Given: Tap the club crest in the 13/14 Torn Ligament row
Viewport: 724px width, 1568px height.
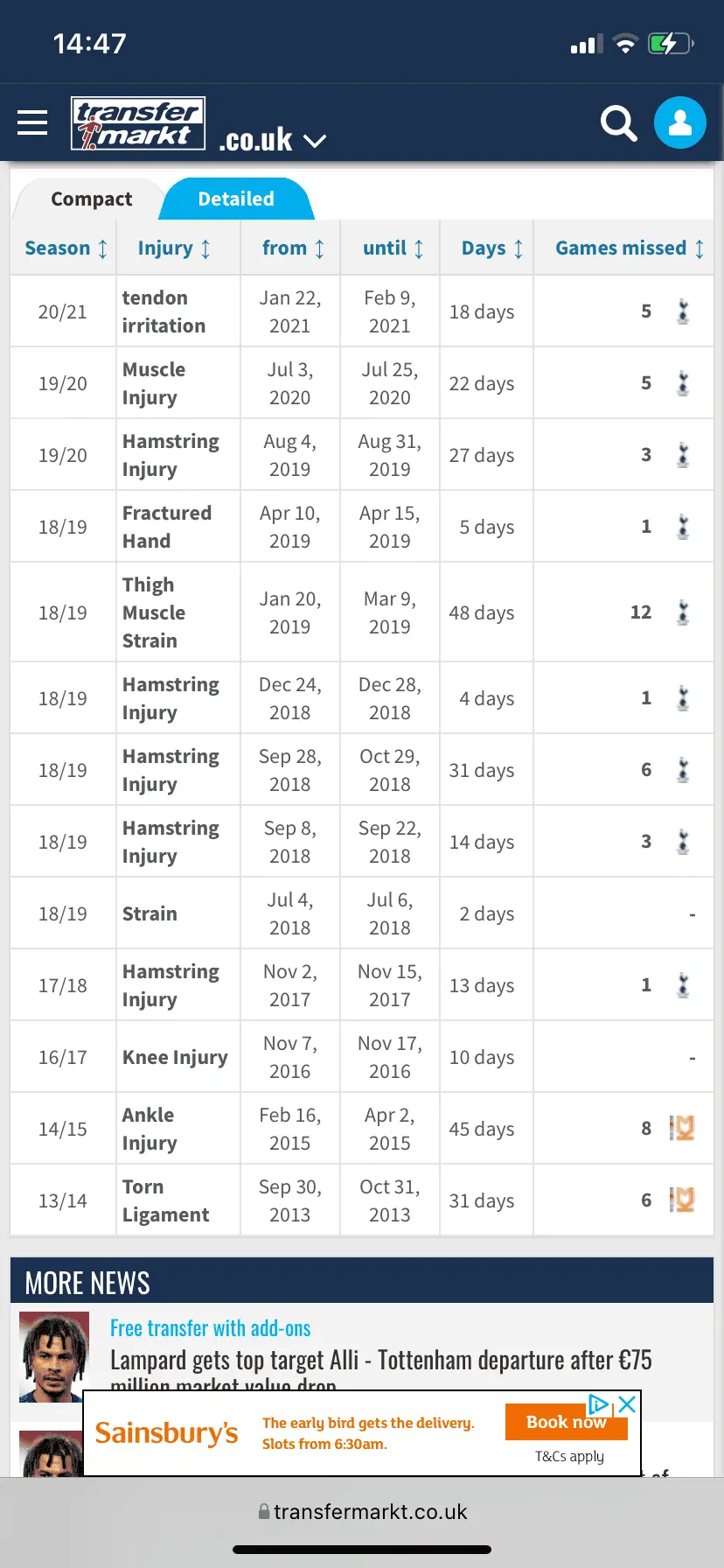Looking at the screenshot, I should pos(682,1200).
